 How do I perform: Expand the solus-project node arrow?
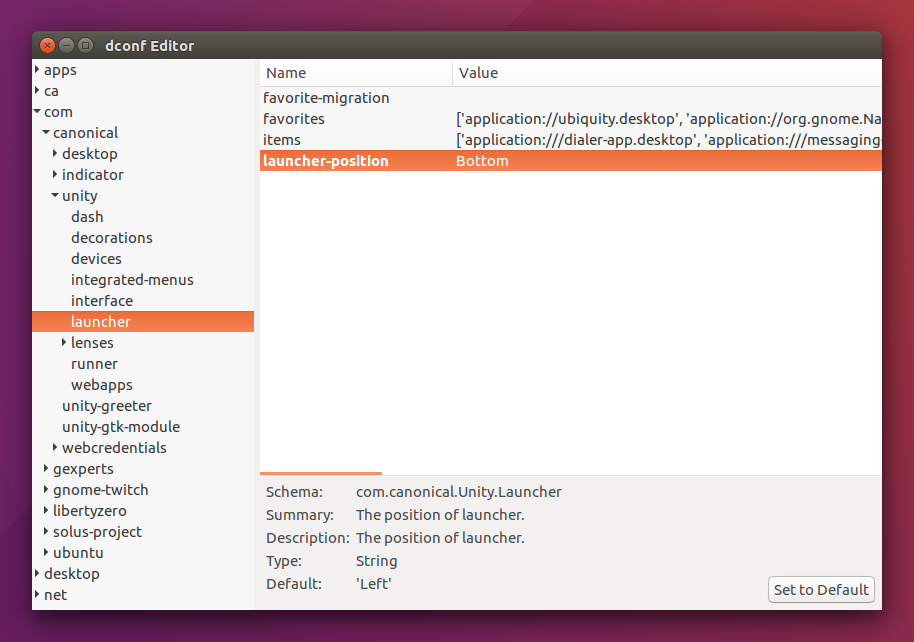click(x=46, y=531)
